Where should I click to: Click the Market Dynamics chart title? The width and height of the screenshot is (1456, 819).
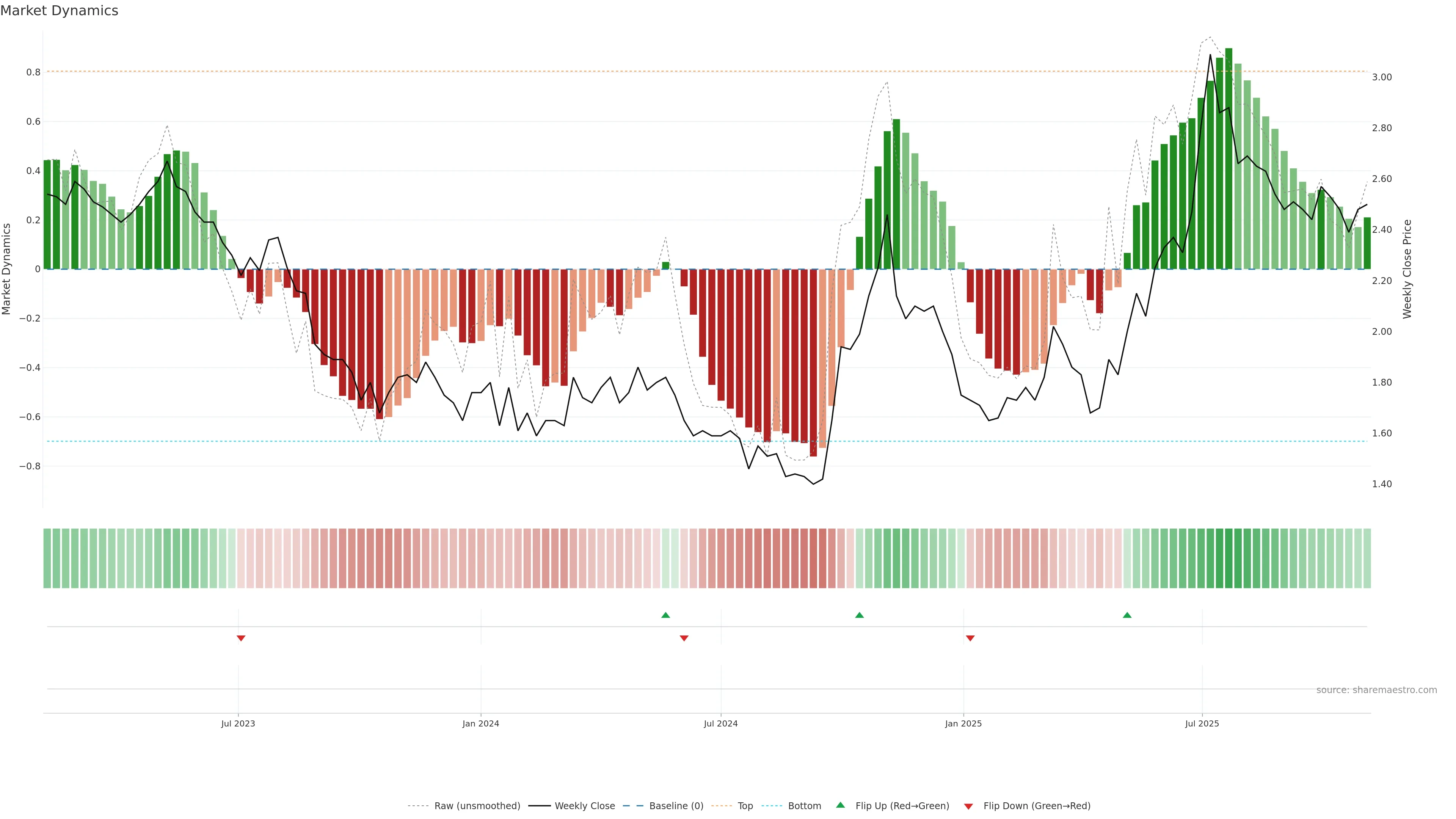pyautogui.click(x=60, y=11)
